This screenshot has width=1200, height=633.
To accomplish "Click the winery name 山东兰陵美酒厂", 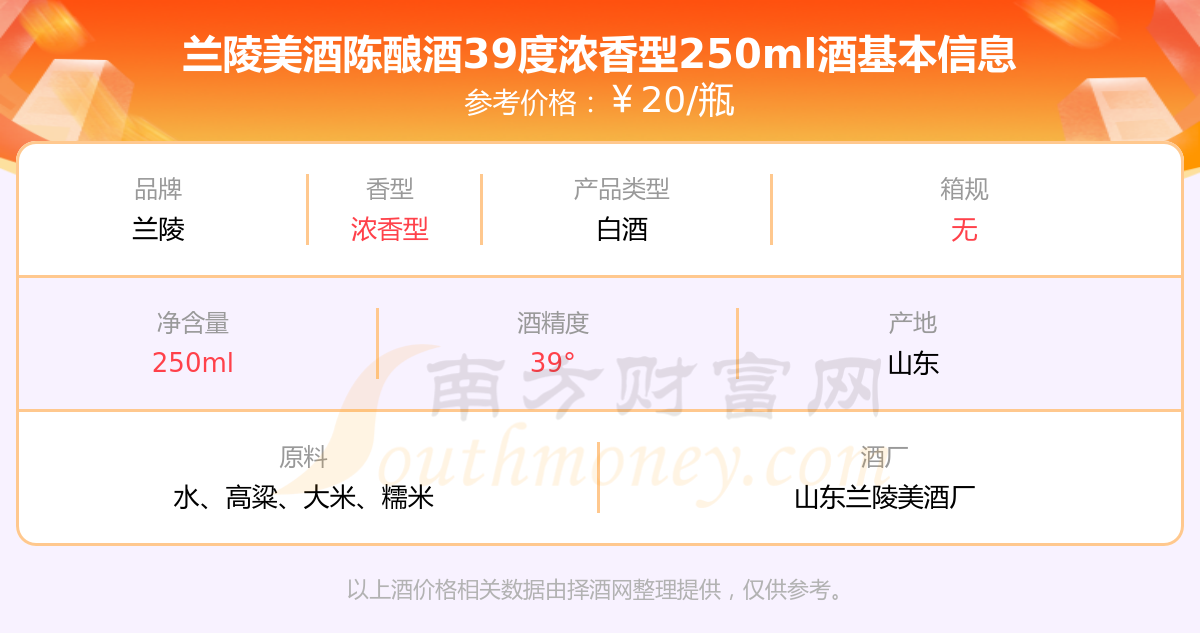I will tap(885, 497).
